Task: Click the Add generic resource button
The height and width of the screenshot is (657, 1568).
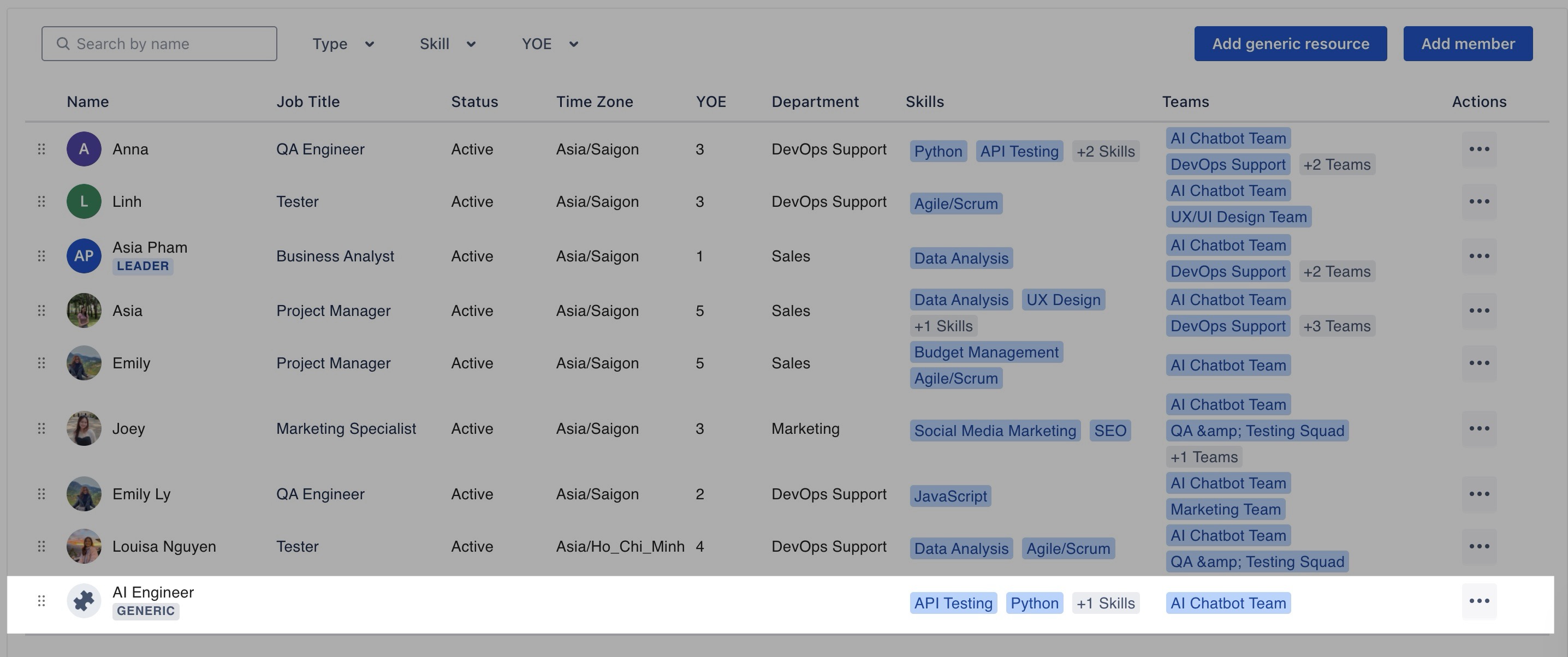Action: (1290, 44)
